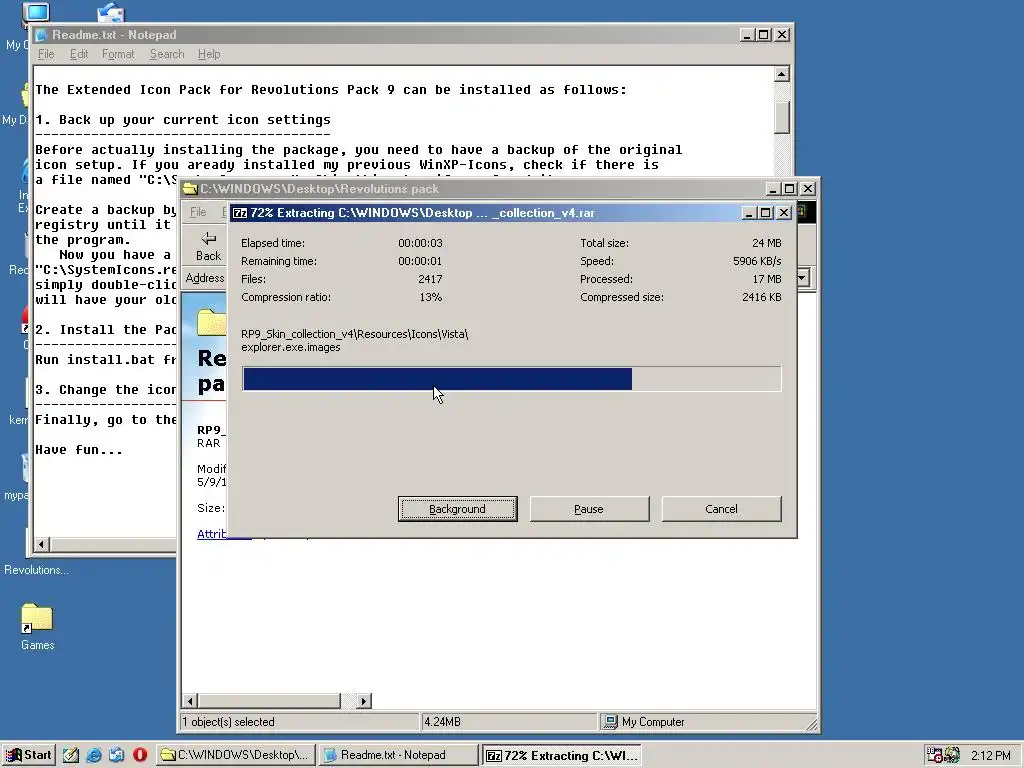Open the Help menu in Notepad

click(209, 54)
